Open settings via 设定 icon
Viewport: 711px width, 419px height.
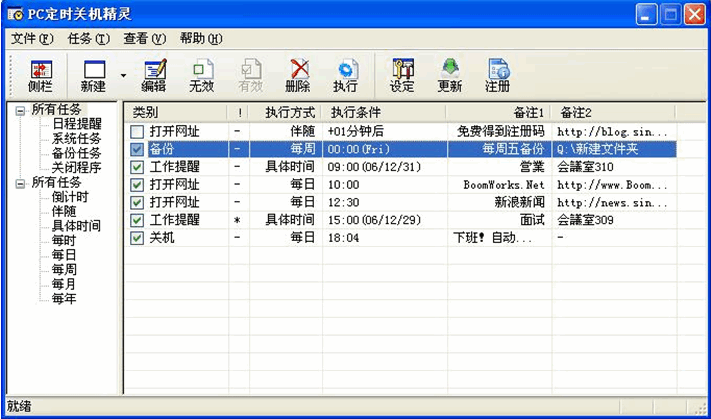pos(402,75)
